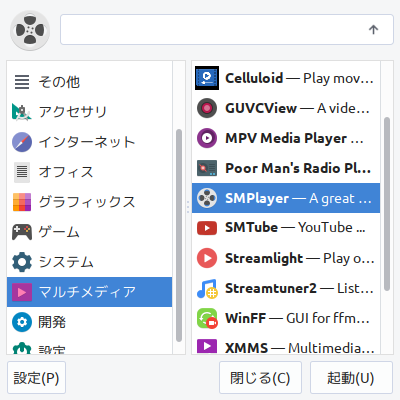Viewport: 400px width, 400px height.
Task: Select the システム category label
Action: tap(66, 262)
